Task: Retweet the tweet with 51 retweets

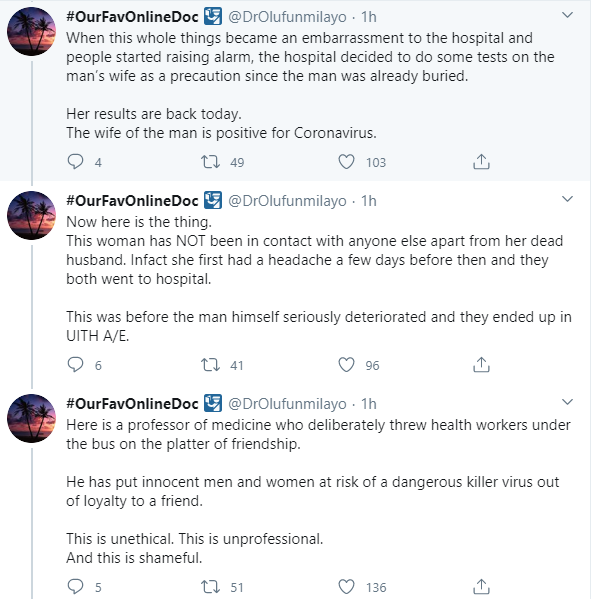Action: (210, 586)
